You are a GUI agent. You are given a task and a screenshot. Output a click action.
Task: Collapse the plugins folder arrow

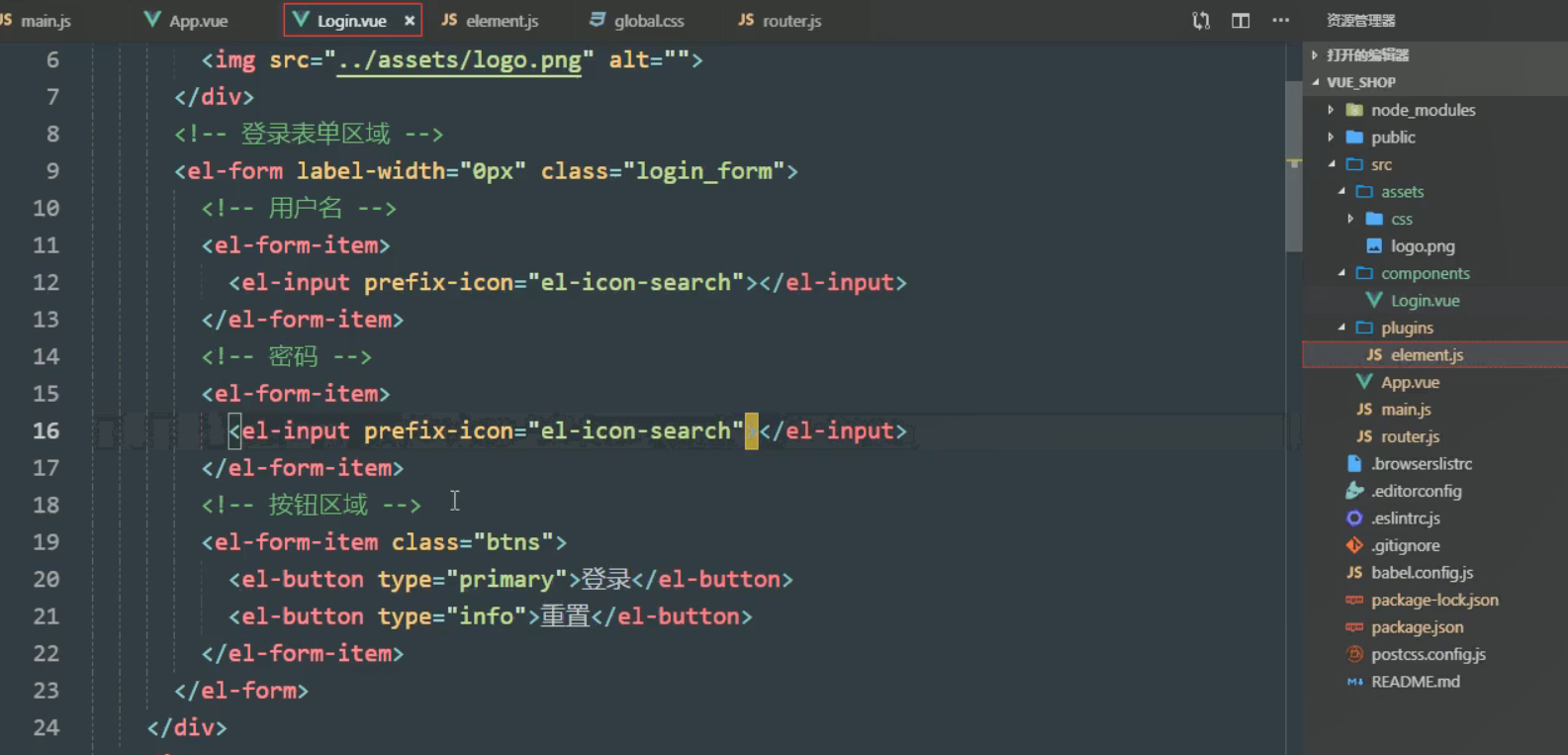[x=1341, y=328]
